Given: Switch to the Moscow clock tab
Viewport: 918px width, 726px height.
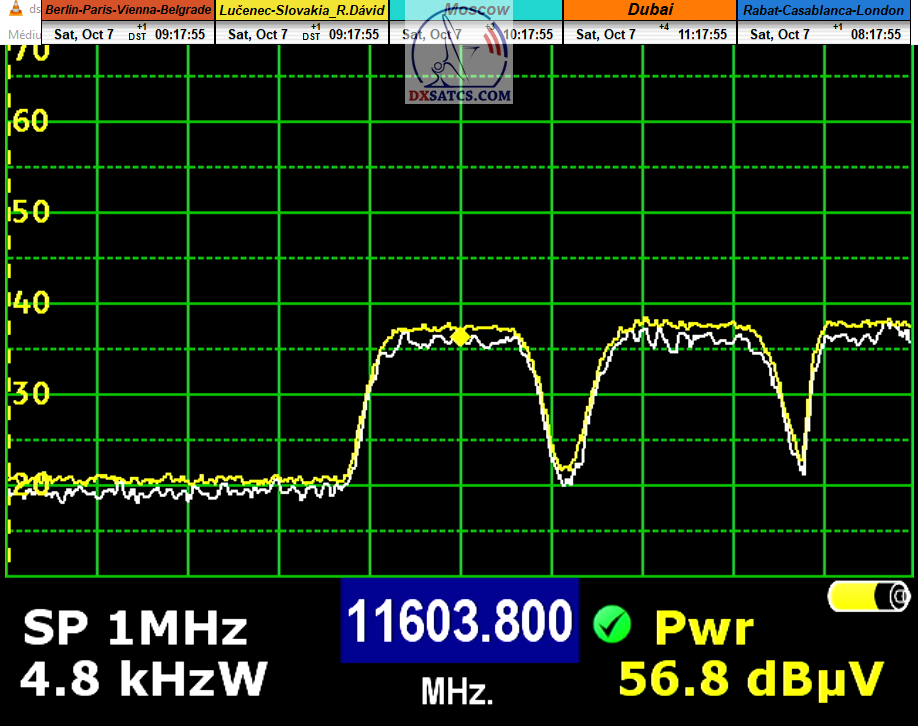Looking at the screenshot, I should click(x=476, y=10).
